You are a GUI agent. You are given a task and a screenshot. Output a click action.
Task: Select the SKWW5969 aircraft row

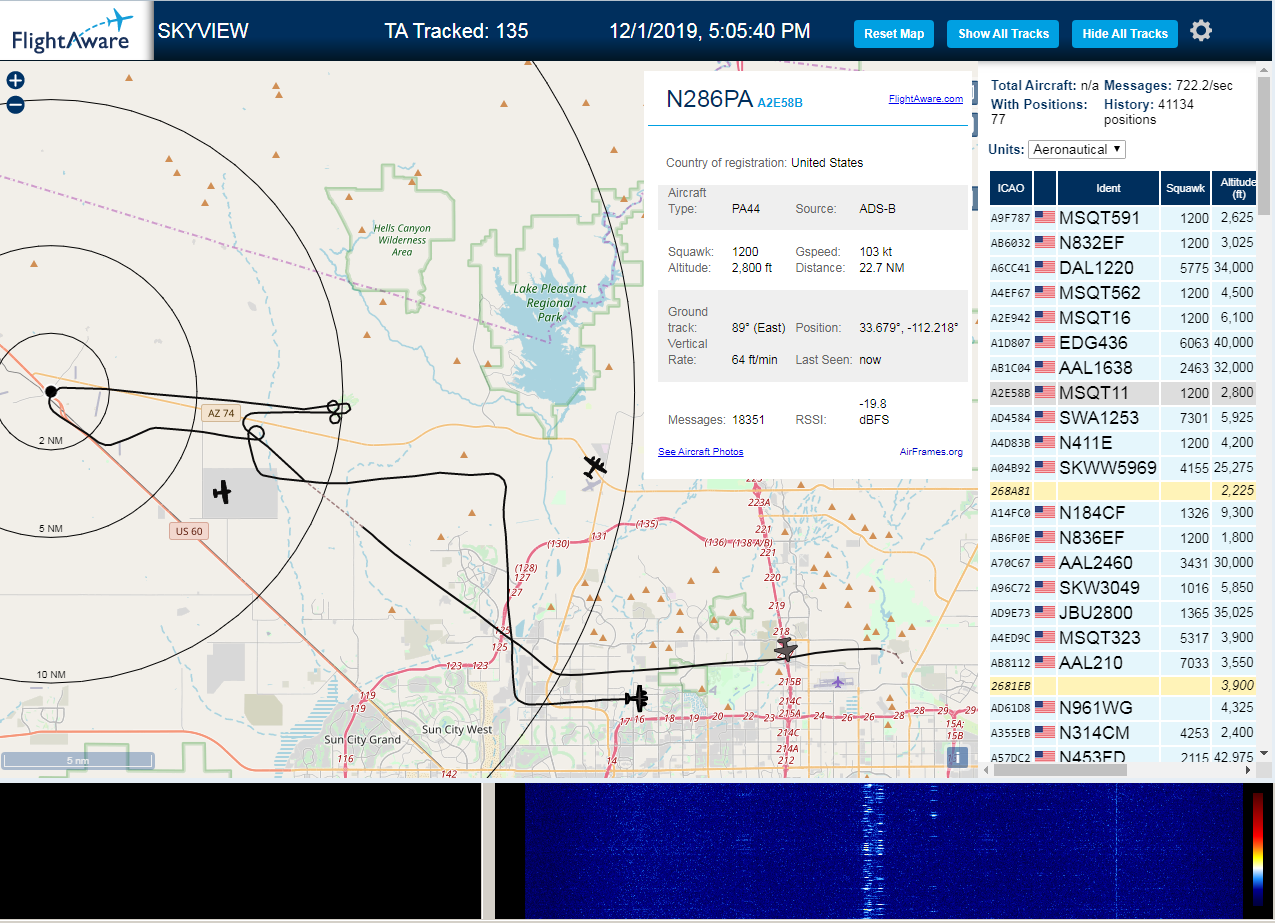(1123, 467)
